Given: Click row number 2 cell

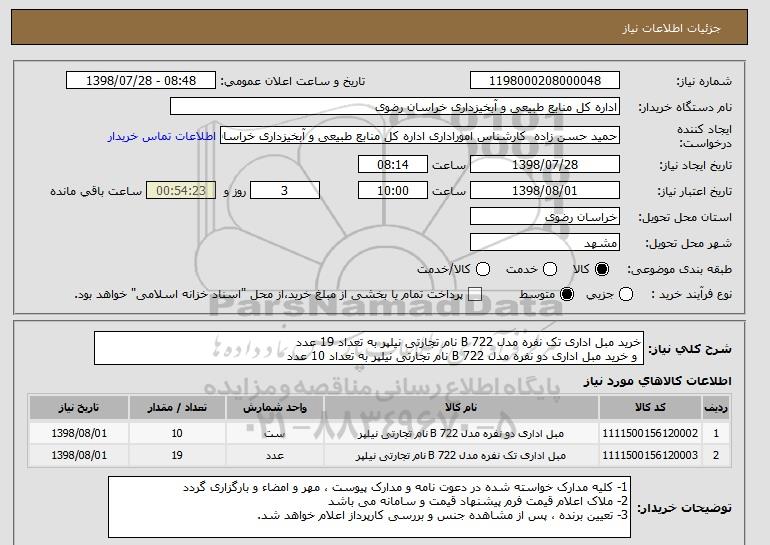Looking at the screenshot, I should 716,455.
